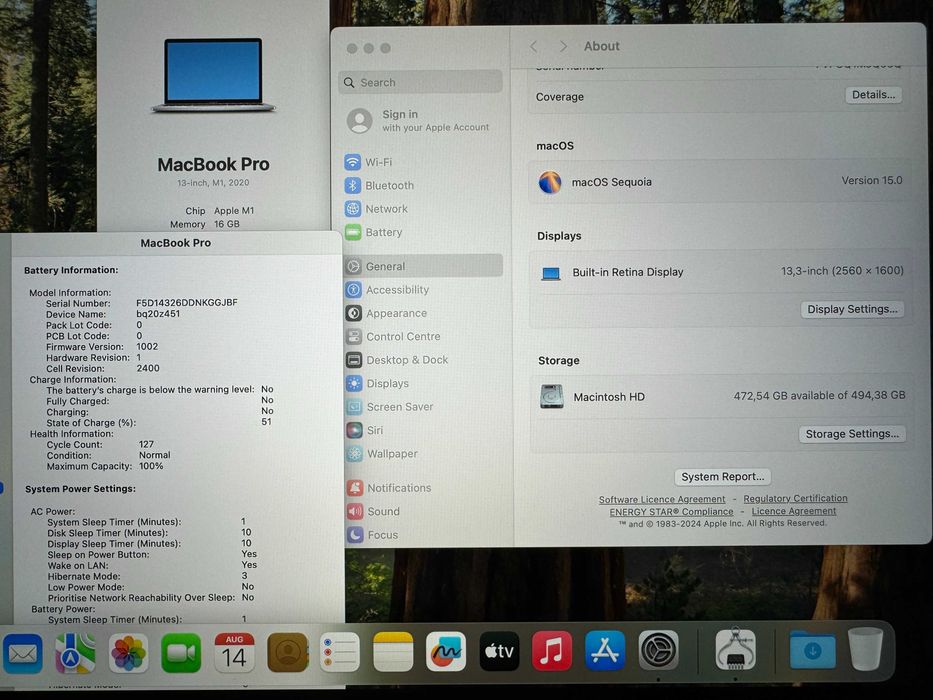Open Accessibility settings
933x700 pixels.
pos(423,290)
